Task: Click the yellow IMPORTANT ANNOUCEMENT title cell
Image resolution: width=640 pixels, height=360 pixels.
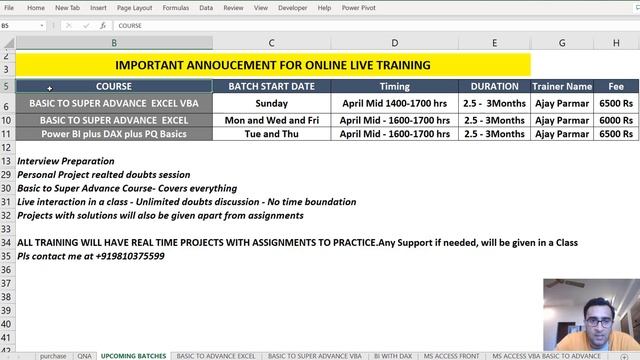Action: (273, 65)
